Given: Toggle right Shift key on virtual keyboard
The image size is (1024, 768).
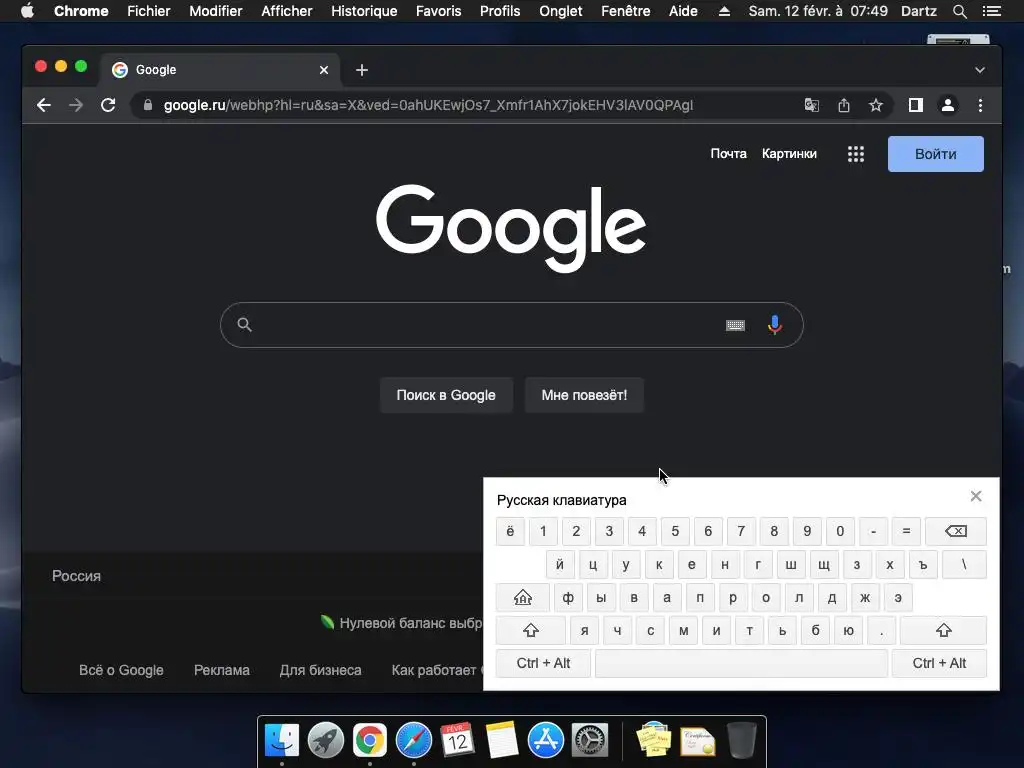Looking at the screenshot, I should (x=943, y=630).
